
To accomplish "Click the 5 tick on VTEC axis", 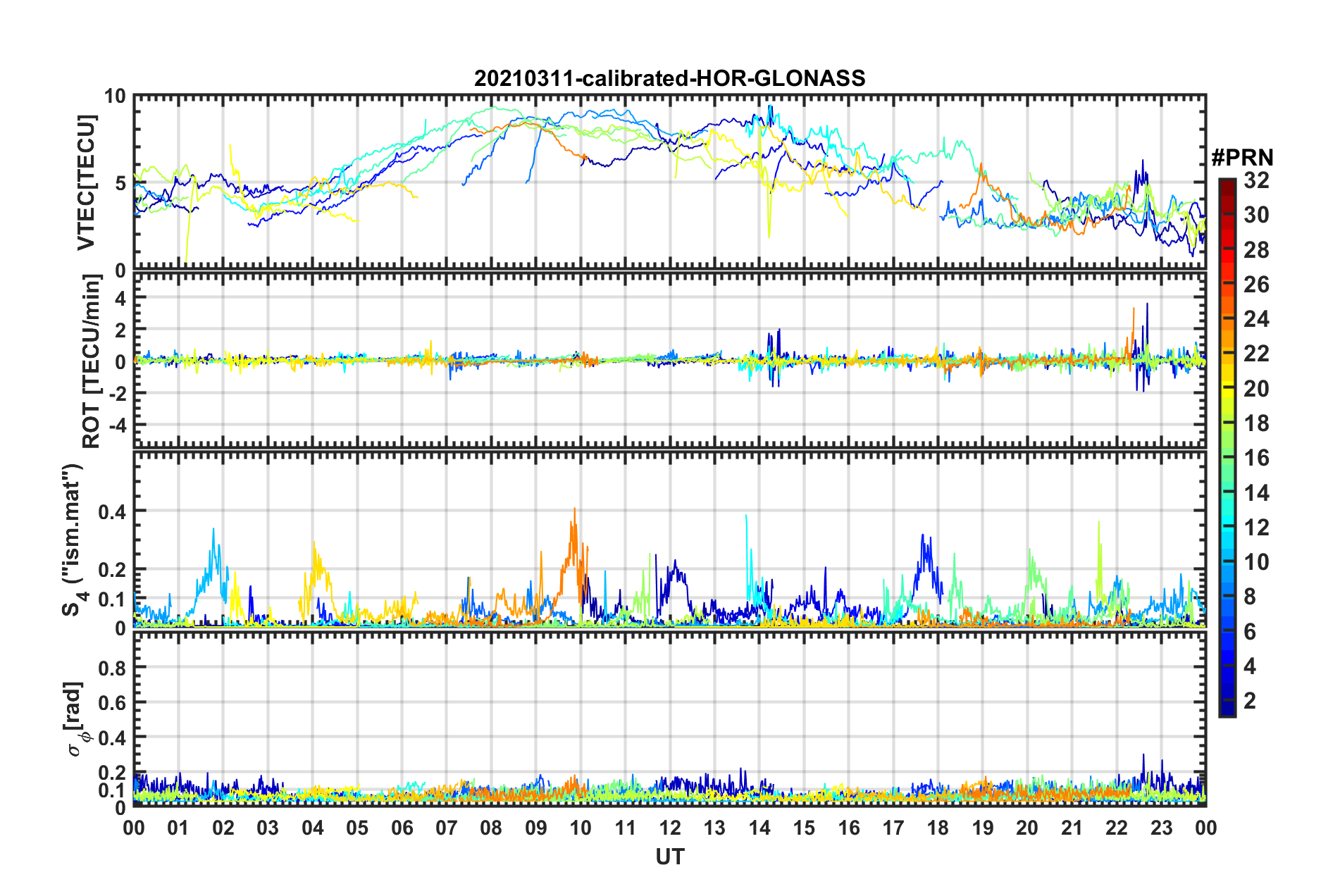I will tap(119, 184).
